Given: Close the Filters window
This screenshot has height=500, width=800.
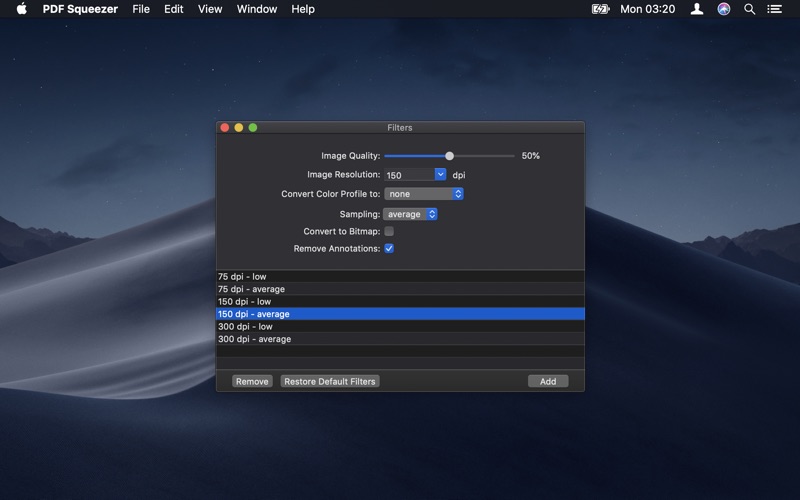Looking at the screenshot, I should coord(224,128).
